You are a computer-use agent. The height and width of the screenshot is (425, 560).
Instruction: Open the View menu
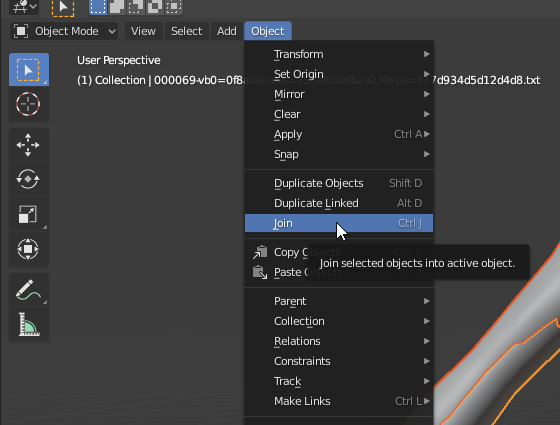coord(143,31)
